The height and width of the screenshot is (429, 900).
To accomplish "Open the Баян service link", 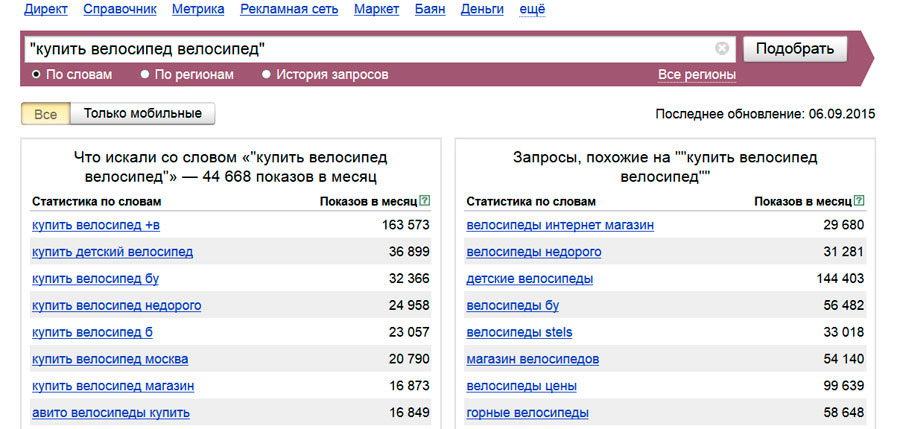I will (430, 9).
